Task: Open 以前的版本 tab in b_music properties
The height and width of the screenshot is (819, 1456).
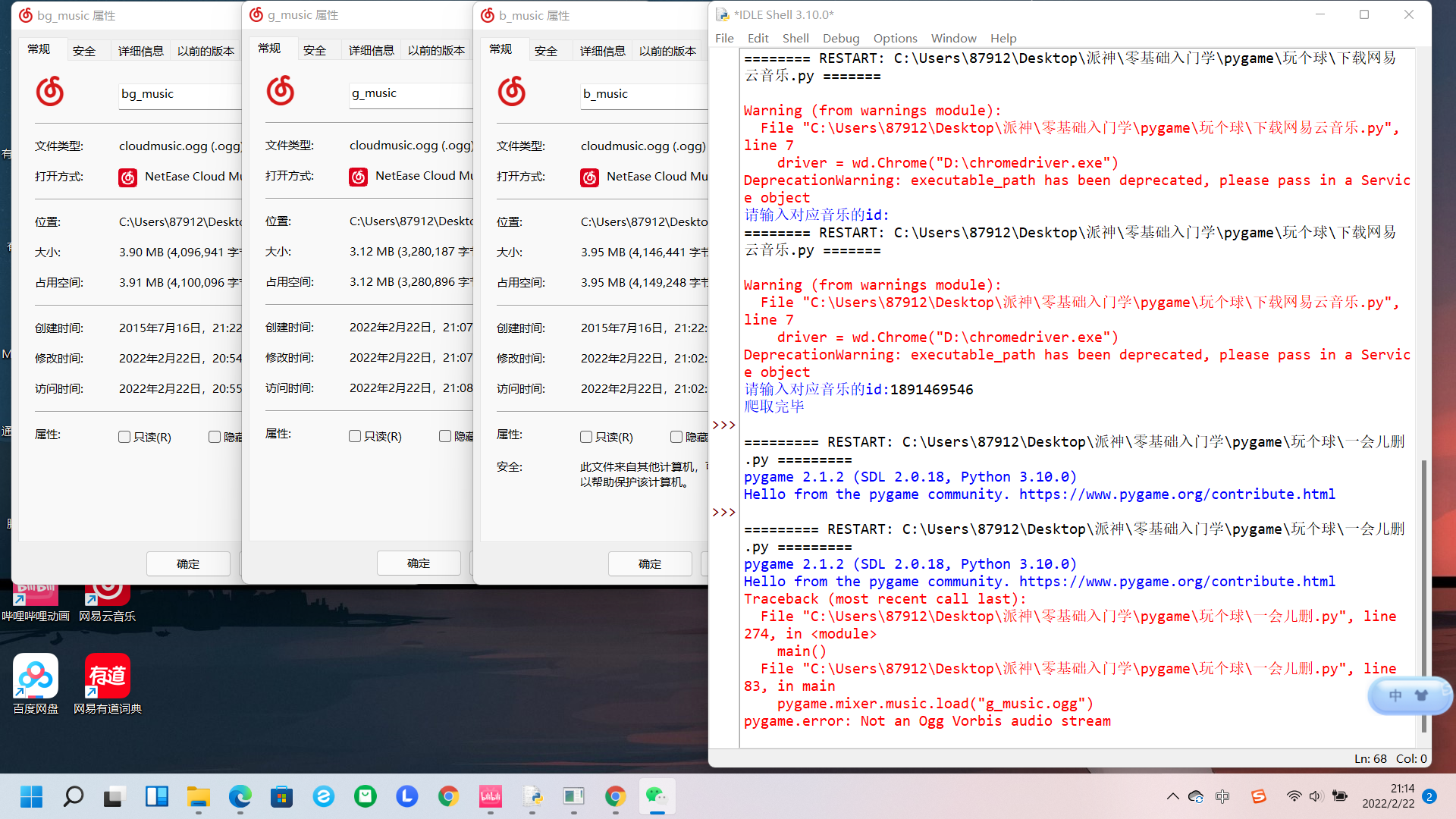Action: 667,51
